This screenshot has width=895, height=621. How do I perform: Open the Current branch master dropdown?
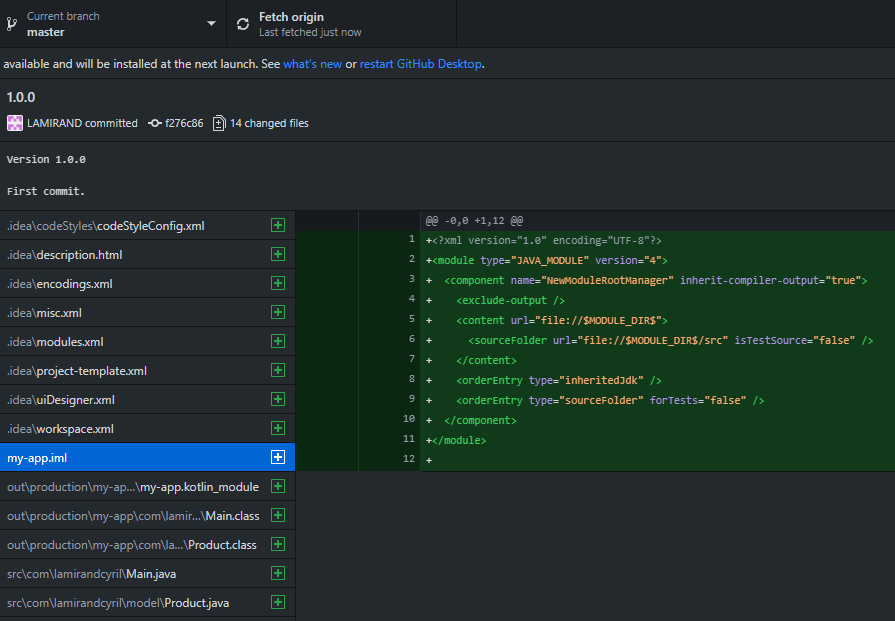(x=113, y=24)
